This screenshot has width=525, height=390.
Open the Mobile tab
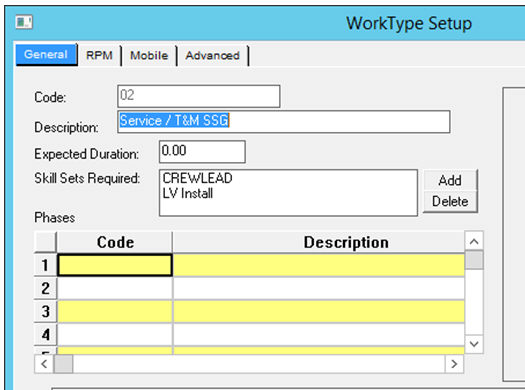[x=149, y=55]
